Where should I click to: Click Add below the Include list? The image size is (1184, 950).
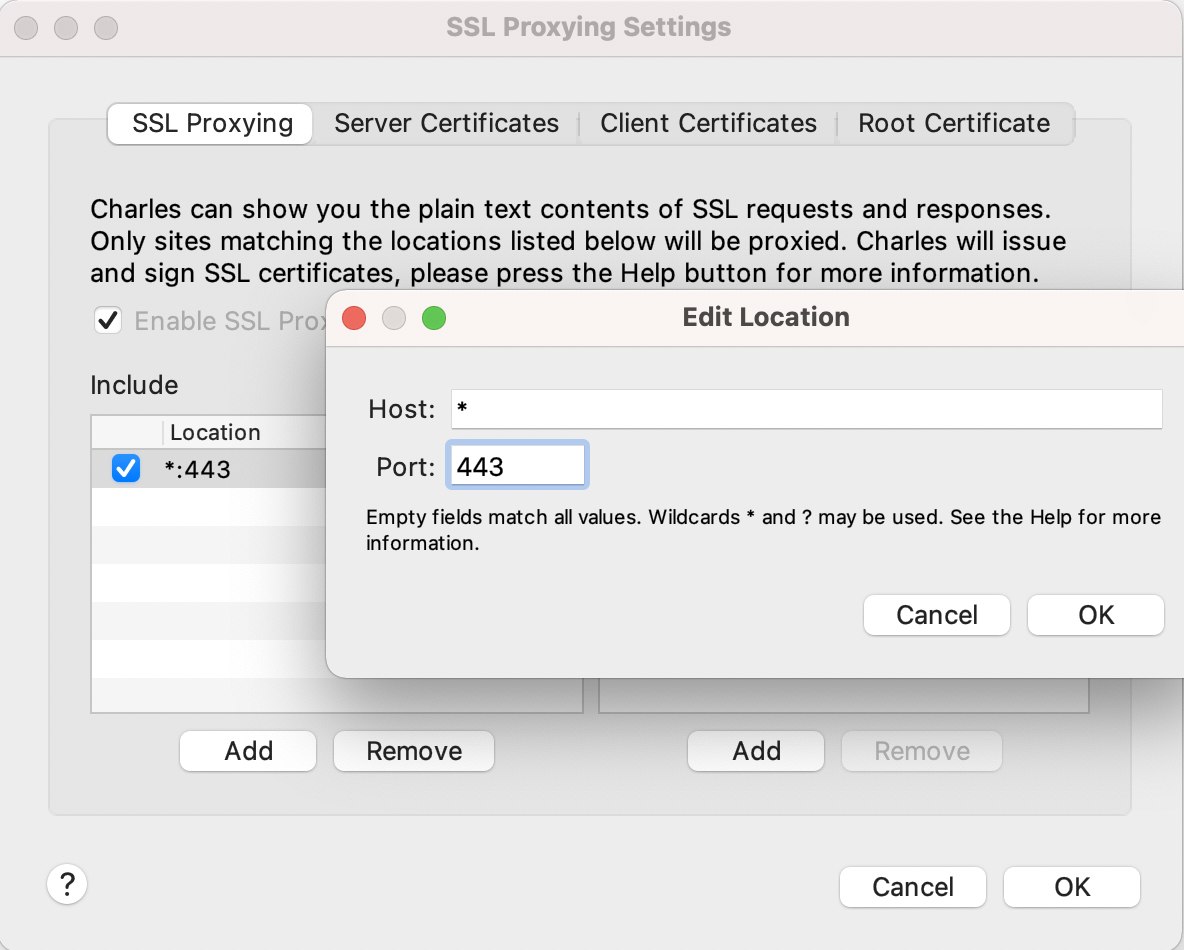(248, 751)
